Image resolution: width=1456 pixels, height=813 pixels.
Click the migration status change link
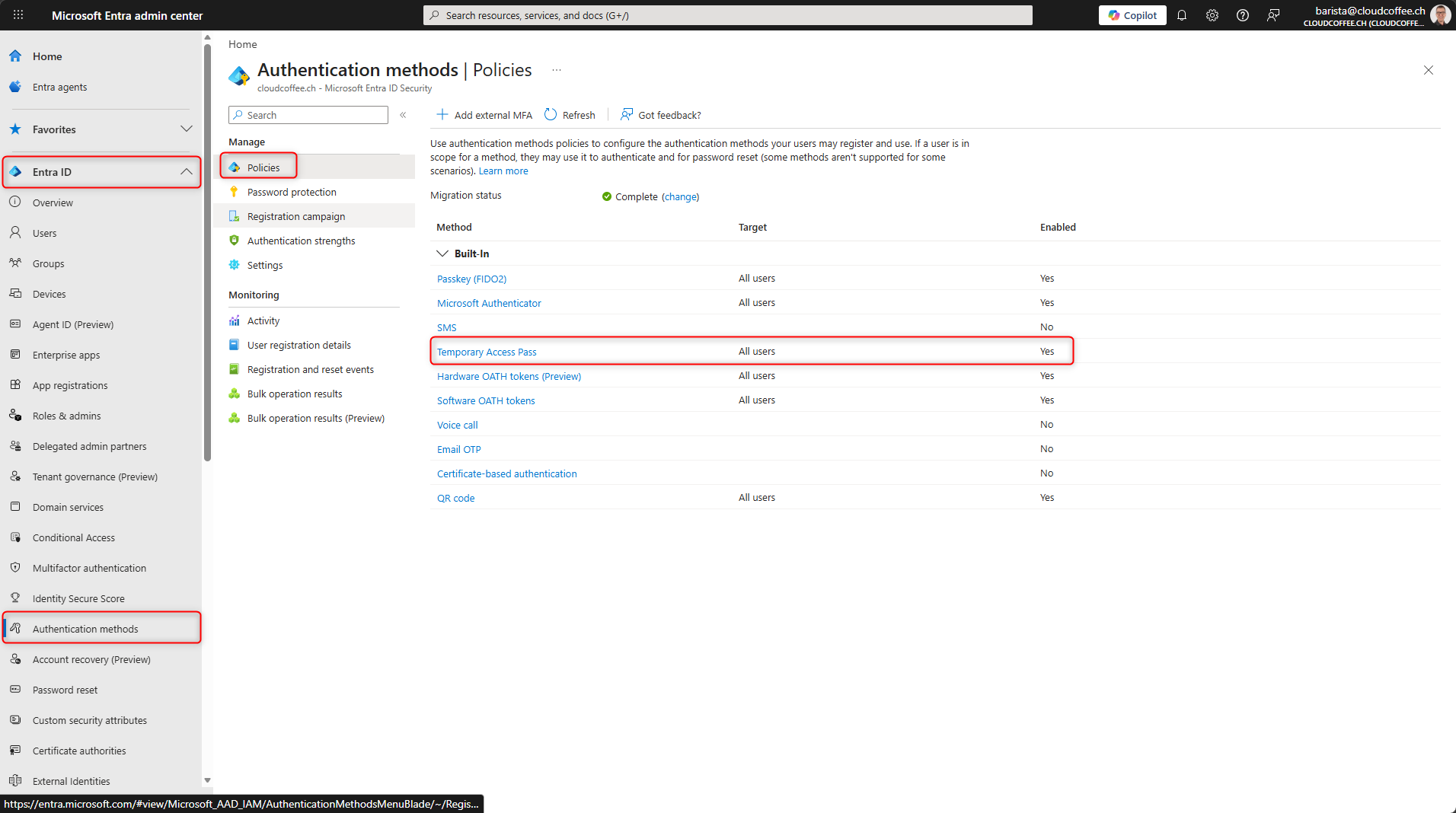pyautogui.click(x=680, y=196)
